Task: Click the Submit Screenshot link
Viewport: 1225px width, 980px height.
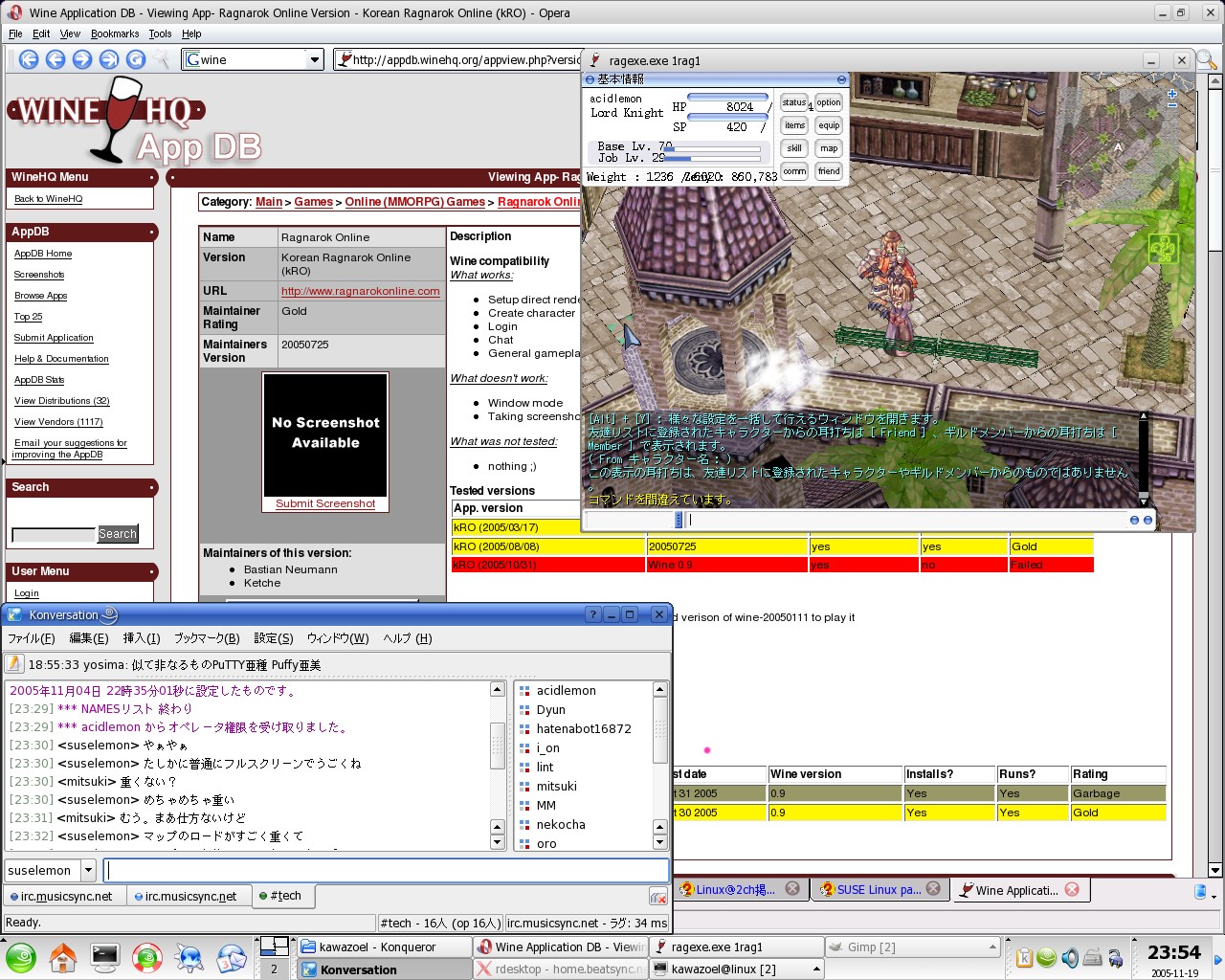Action: (x=325, y=503)
